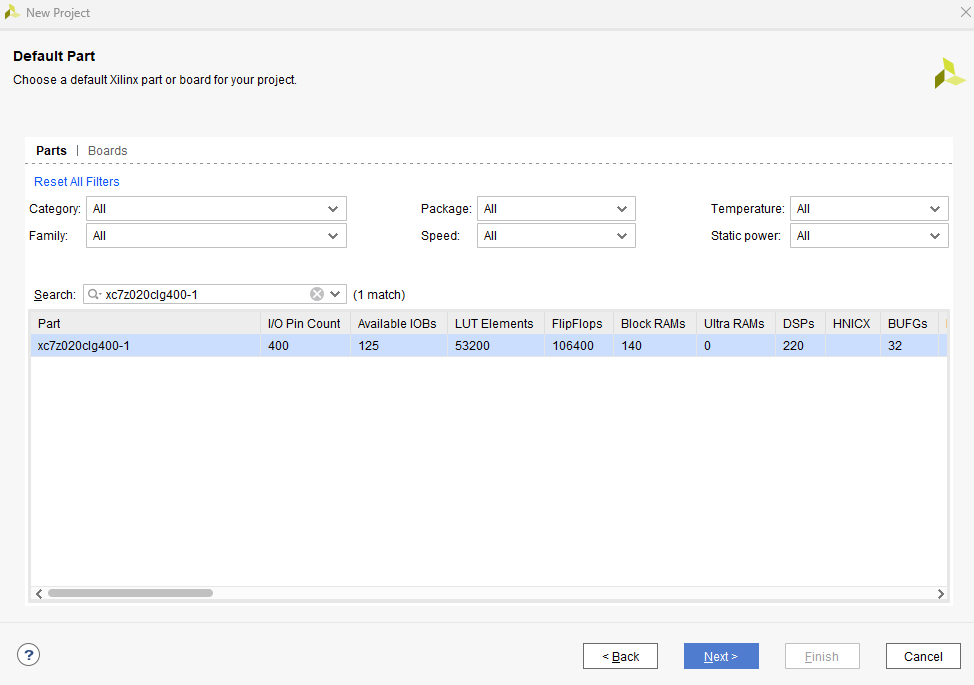Click the (1 match) result label
This screenshot has width=974, height=685.
[x=379, y=294]
